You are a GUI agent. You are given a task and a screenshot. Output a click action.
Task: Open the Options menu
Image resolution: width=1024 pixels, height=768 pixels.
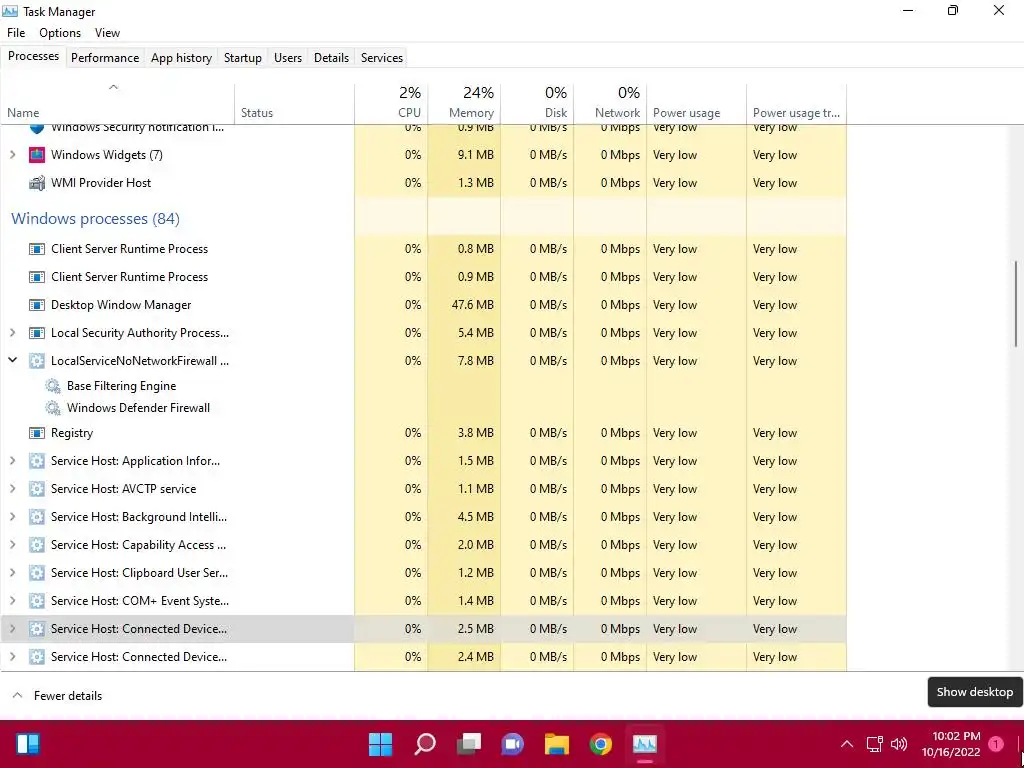coord(60,33)
